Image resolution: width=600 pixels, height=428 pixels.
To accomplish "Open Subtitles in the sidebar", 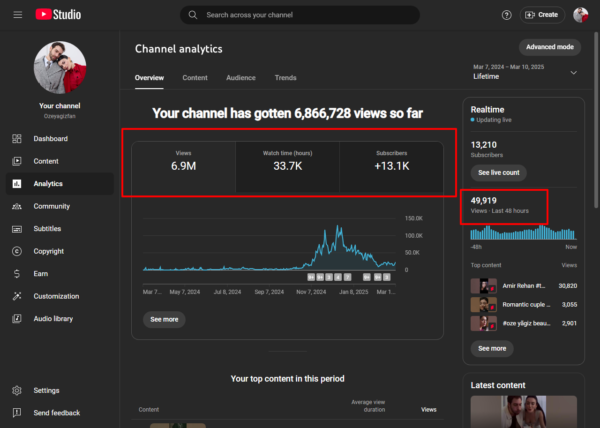I will [48, 228].
